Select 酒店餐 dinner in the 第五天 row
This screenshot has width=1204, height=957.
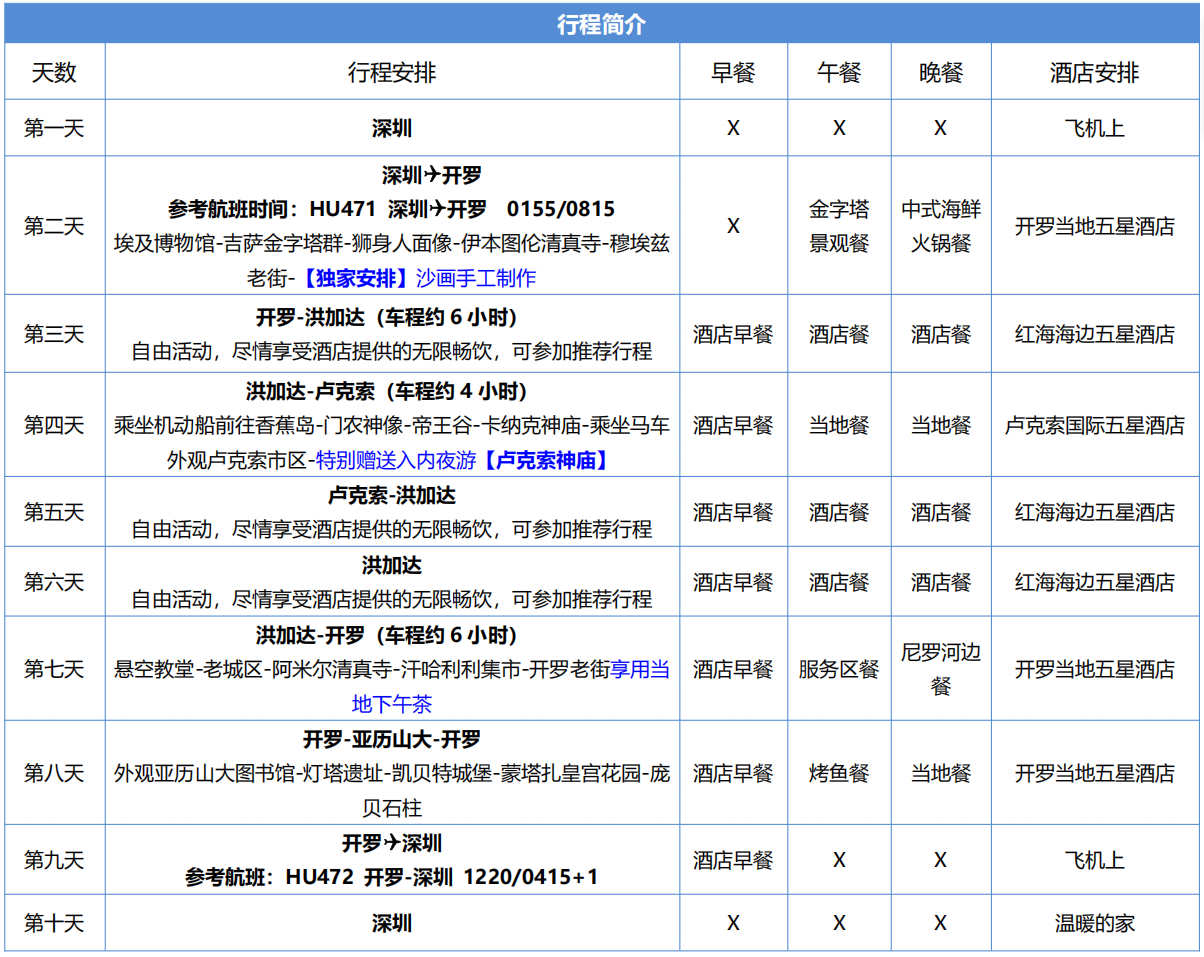tap(940, 512)
